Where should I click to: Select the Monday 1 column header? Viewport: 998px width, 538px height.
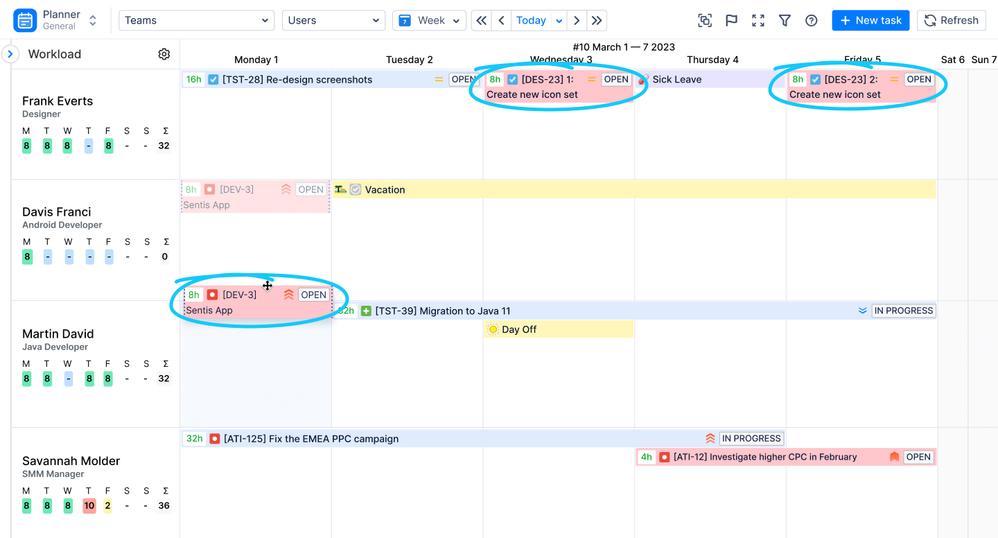click(256, 60)
